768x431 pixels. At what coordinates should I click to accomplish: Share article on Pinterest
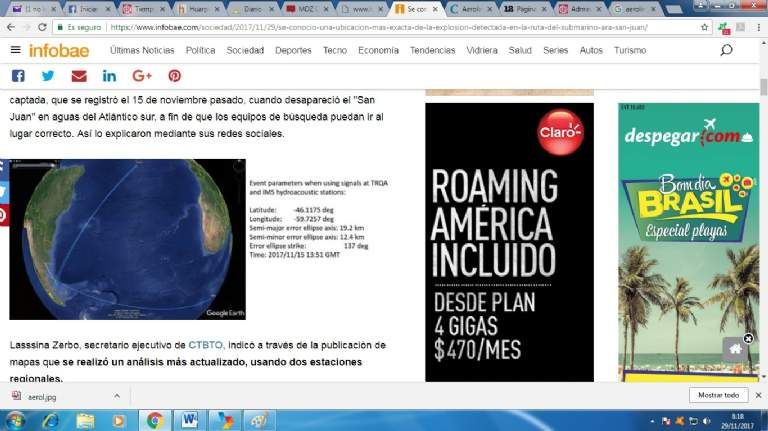click(174, 76)
